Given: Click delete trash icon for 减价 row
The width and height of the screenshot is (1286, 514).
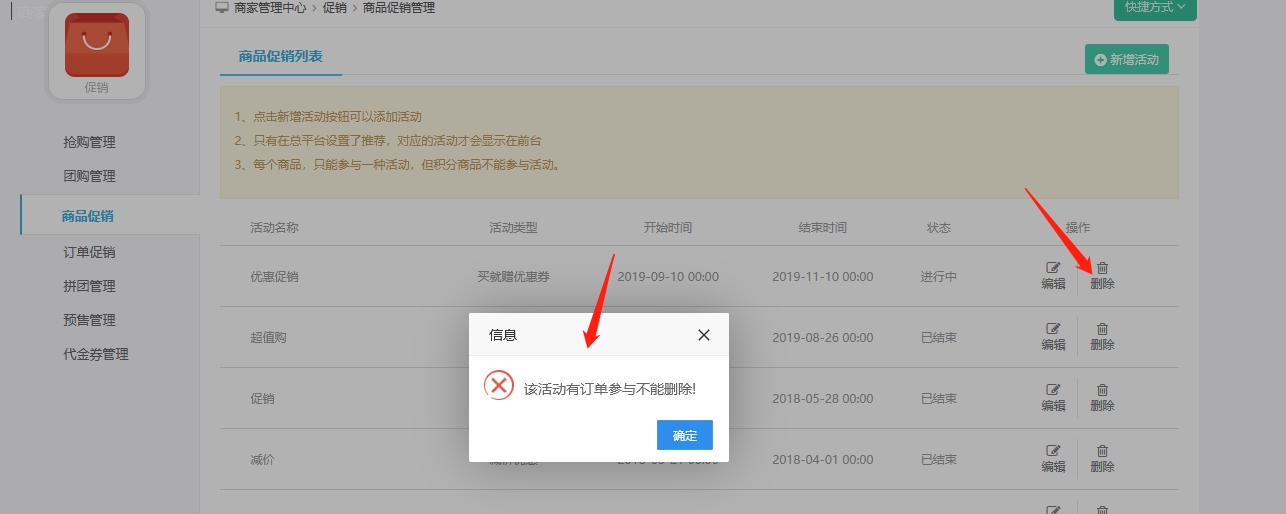Looking at the screenshot, I should pyautogui.click(x=1102, y=451).
